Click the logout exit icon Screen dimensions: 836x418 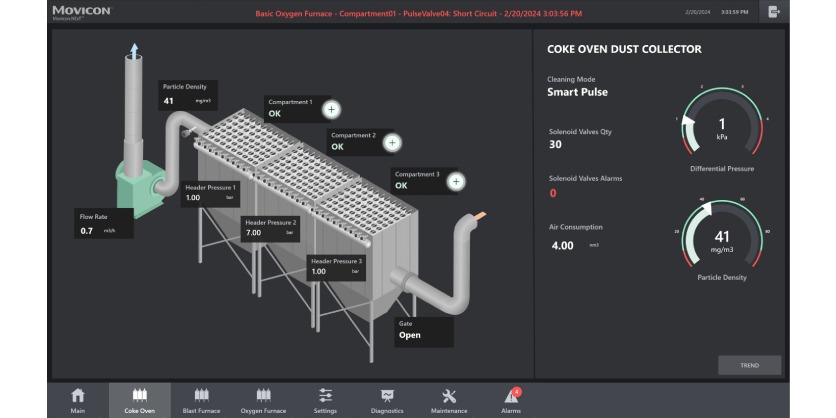coord(774,12)
